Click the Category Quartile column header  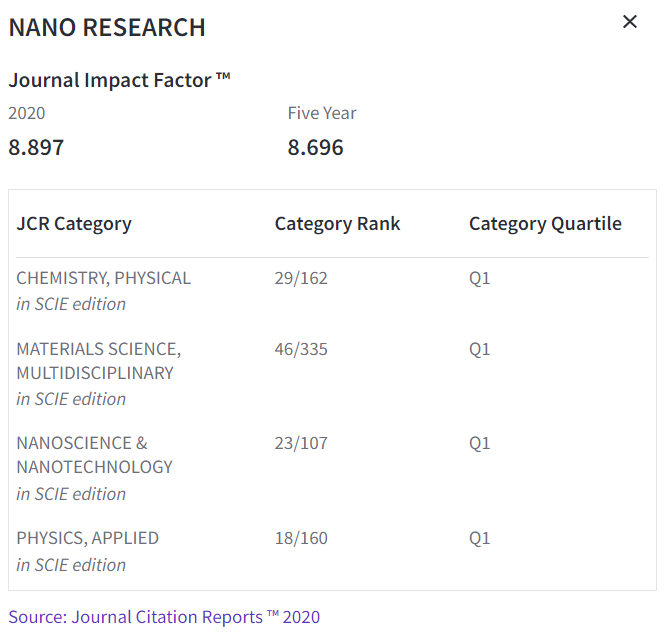click(545, 224)
